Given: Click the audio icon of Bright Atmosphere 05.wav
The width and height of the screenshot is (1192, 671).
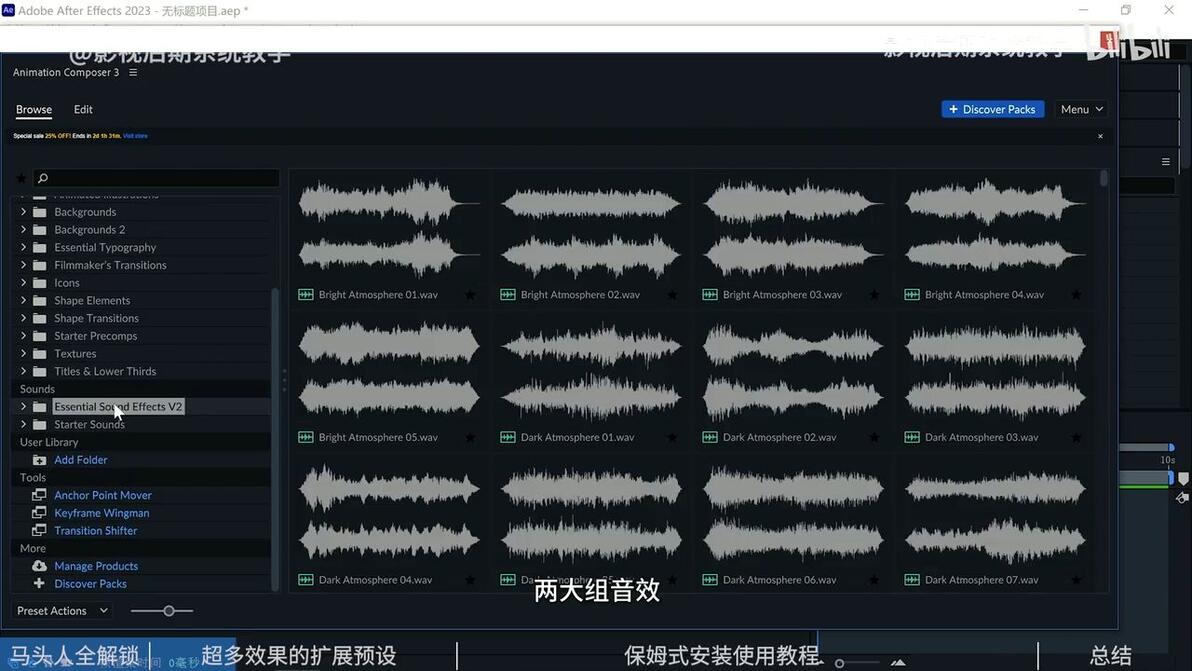Looking at the screenshot, I should click(306, 437).
